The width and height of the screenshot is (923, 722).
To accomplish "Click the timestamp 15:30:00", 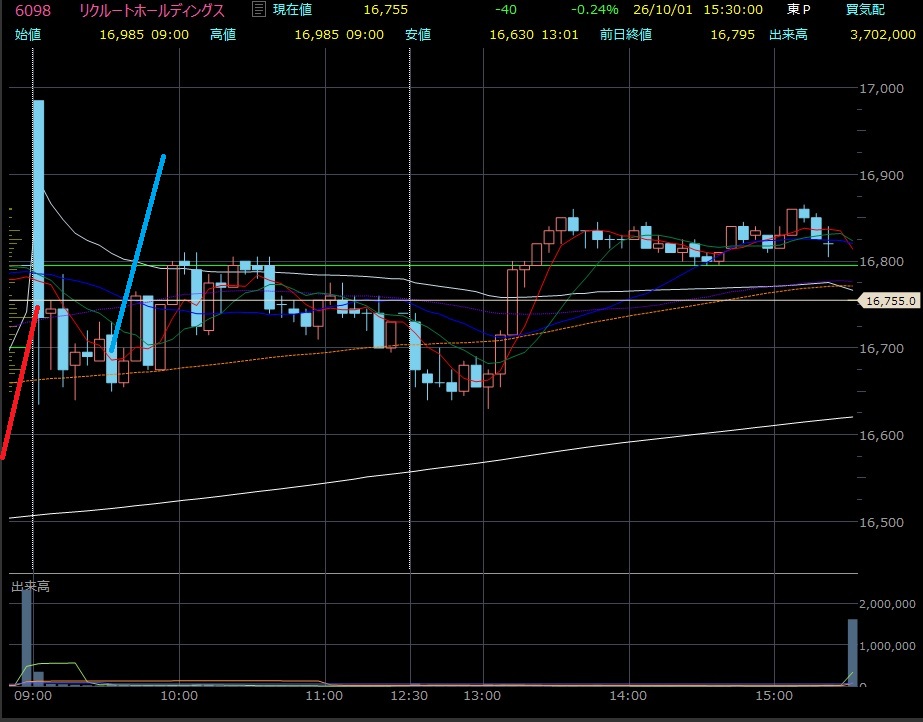I will pos(733,10).
